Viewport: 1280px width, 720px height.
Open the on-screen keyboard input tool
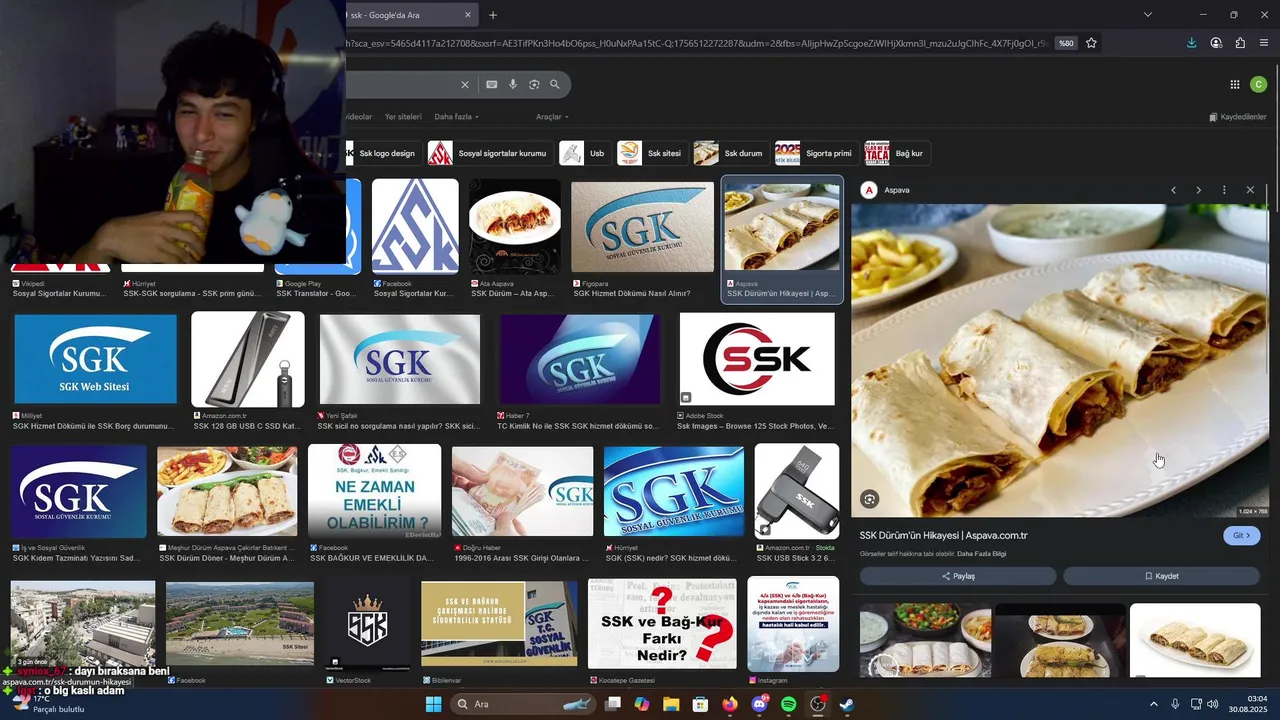pos(492,85)
